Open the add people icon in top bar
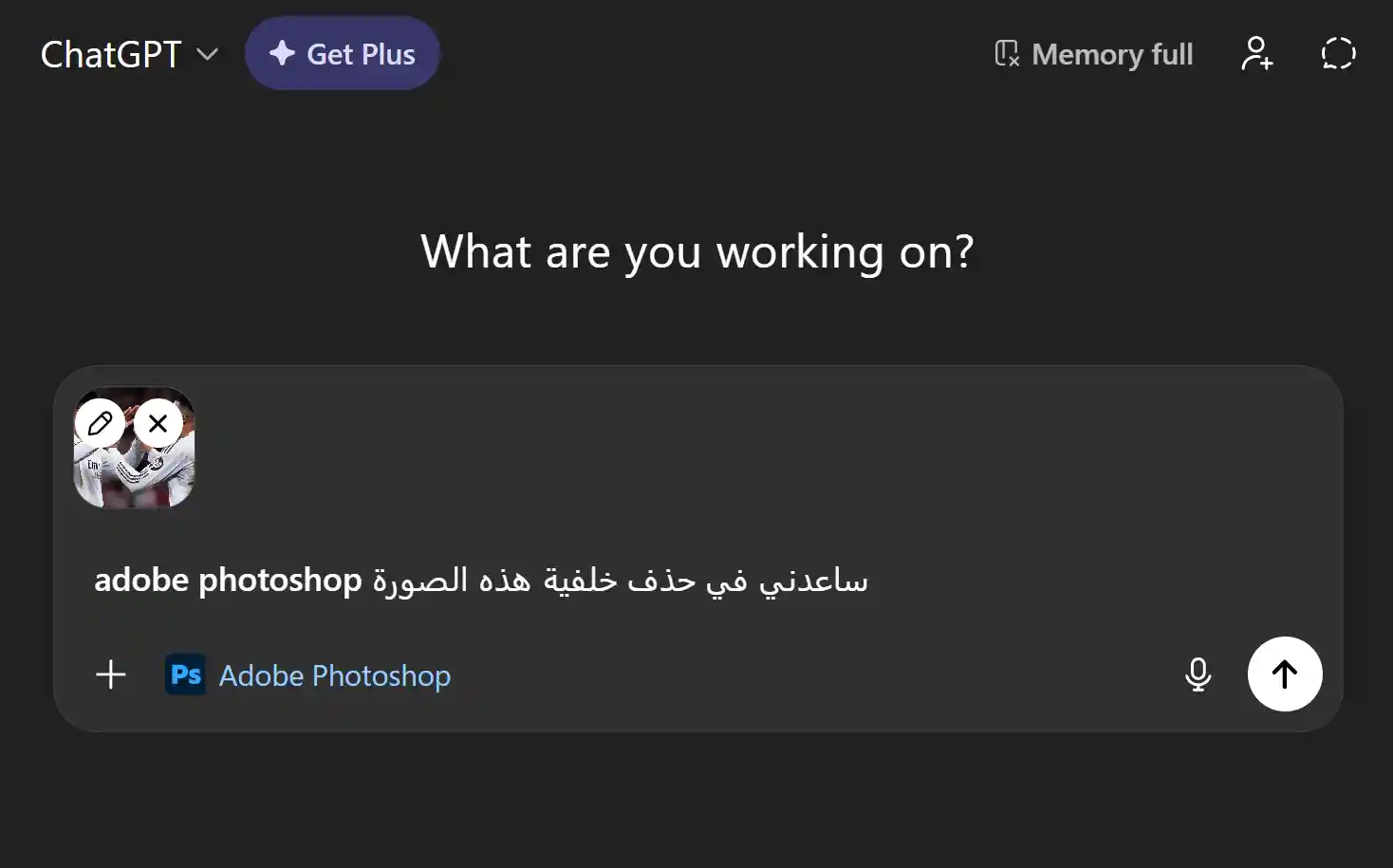Viewport: 1393px width, 868px height. click(1256, 54)
